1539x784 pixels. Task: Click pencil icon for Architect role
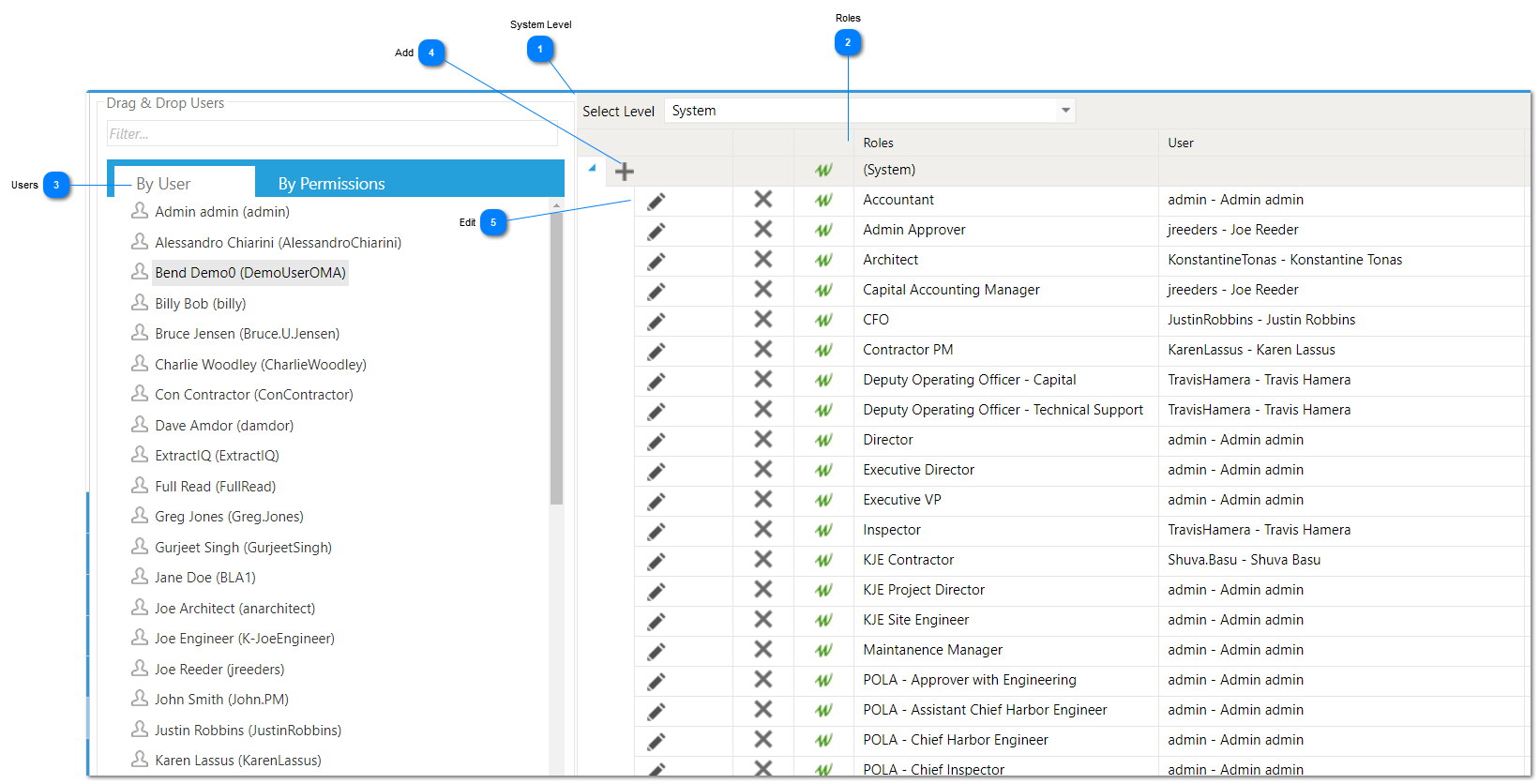coord(656,261)
